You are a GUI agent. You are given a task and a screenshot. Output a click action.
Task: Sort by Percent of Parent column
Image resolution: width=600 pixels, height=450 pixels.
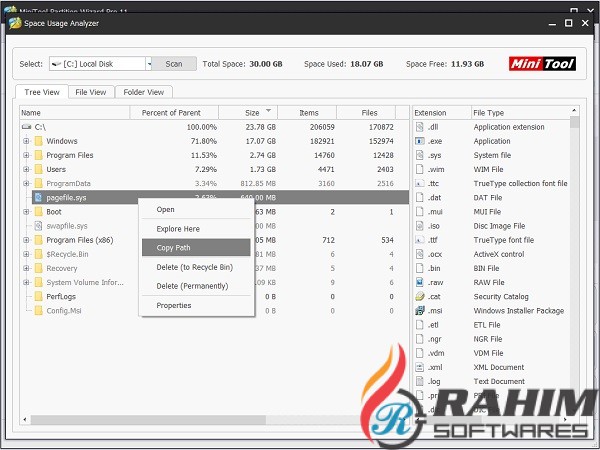point(174,113)
